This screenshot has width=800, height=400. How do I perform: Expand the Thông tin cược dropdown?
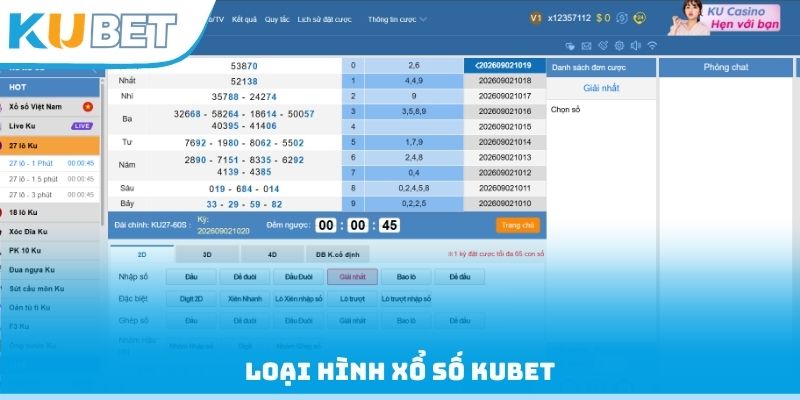click(397, 19)
